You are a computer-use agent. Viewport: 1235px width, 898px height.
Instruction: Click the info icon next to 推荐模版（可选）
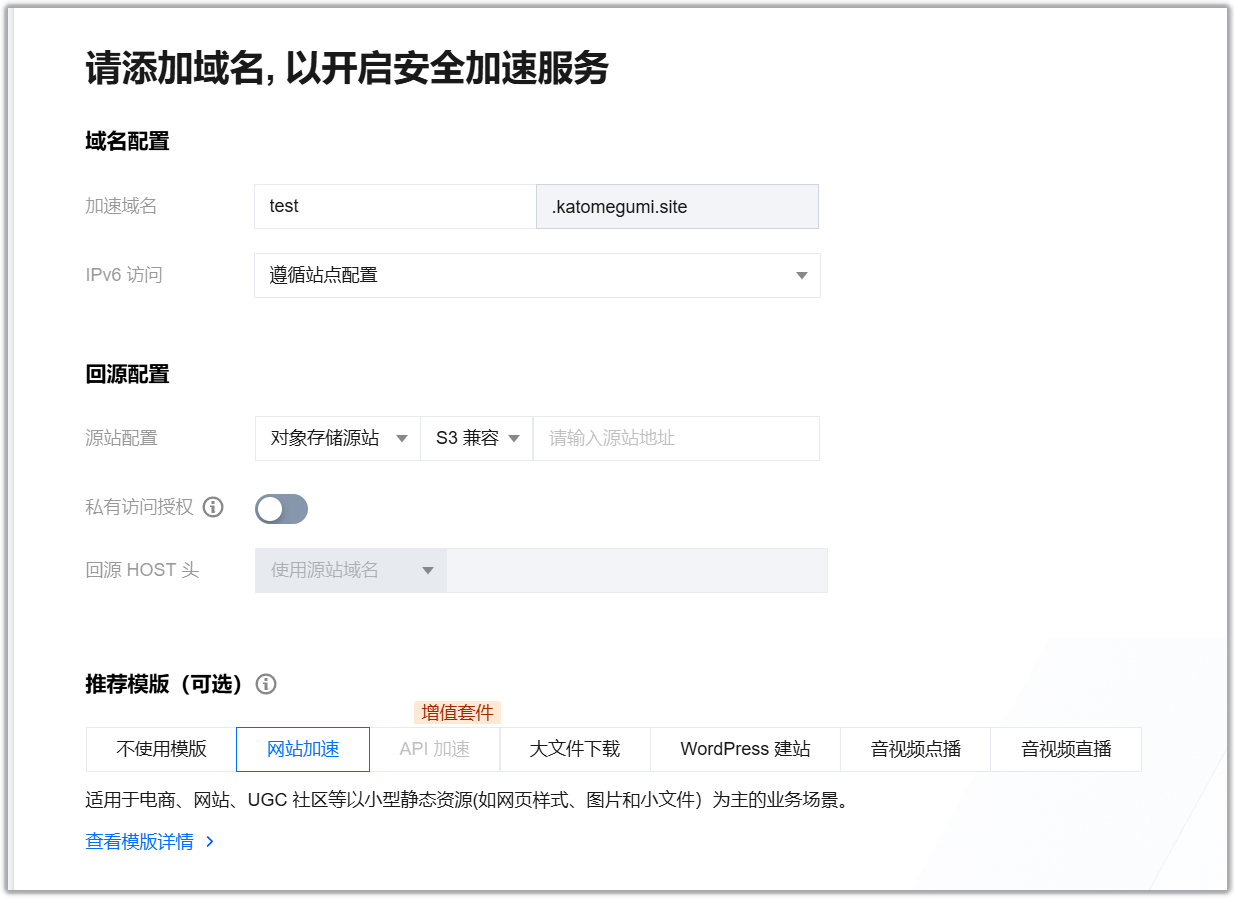[266, 684]
